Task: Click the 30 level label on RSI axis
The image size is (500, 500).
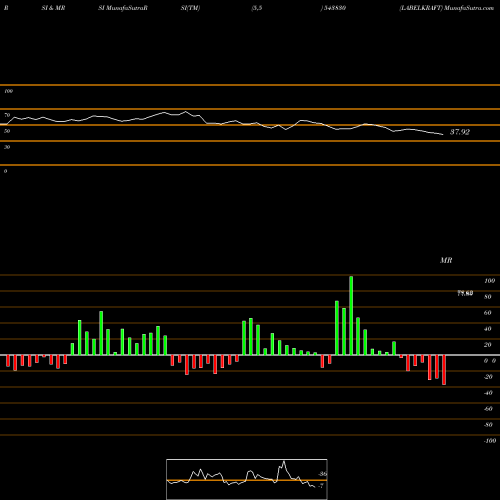Action: point(7,147)
